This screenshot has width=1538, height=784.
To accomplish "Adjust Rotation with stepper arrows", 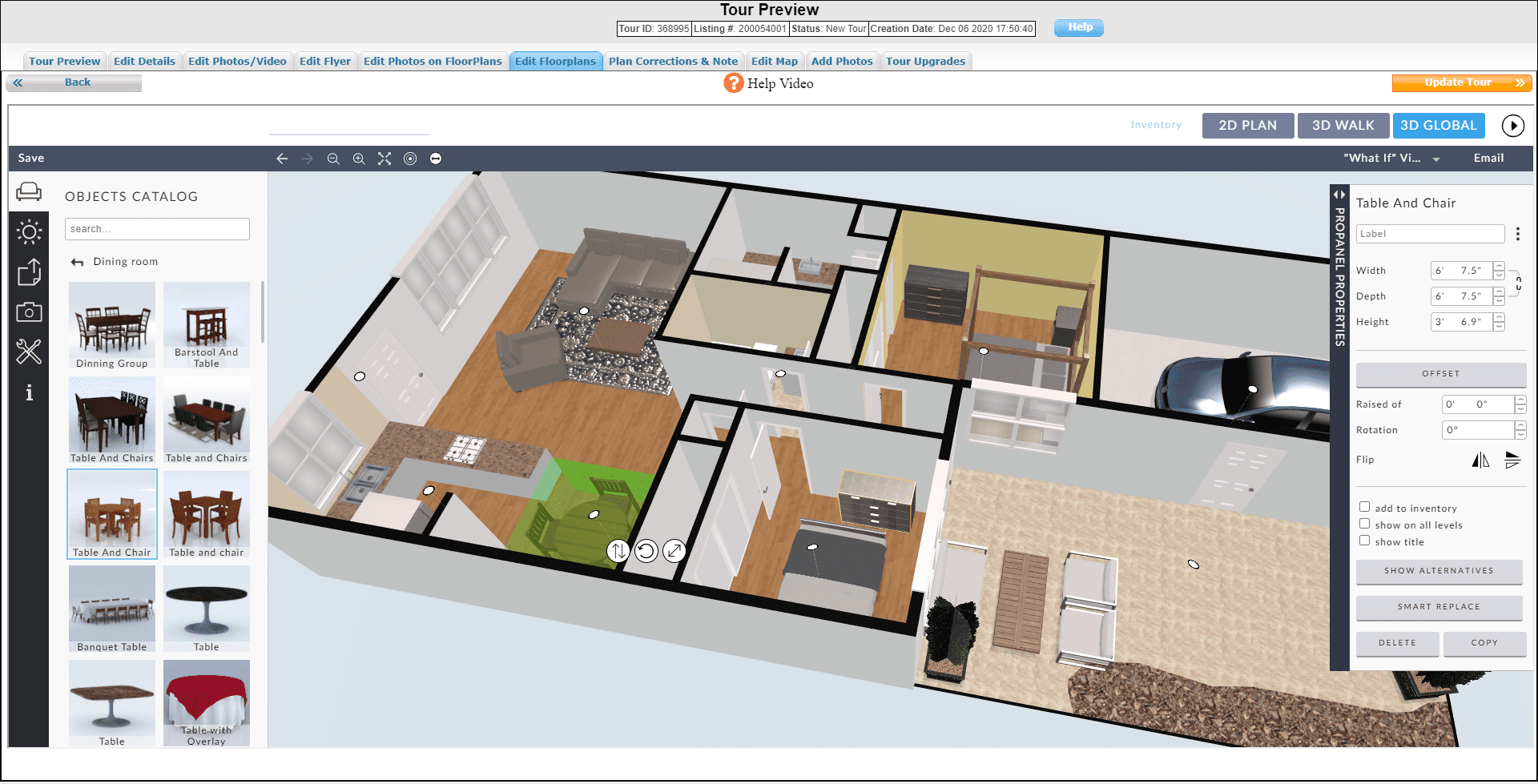I will click(1520, 430).
